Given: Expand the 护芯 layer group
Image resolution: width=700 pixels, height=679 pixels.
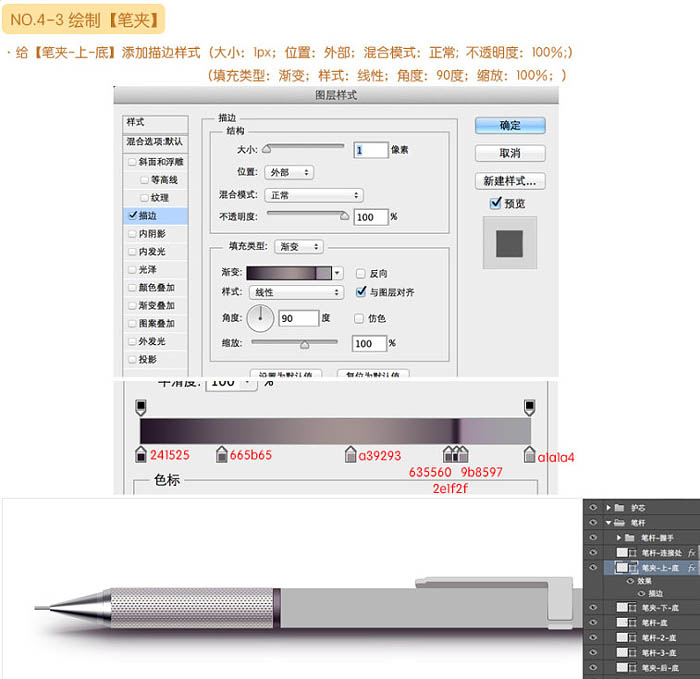Looking at the screenshot, I should (608, 508).
